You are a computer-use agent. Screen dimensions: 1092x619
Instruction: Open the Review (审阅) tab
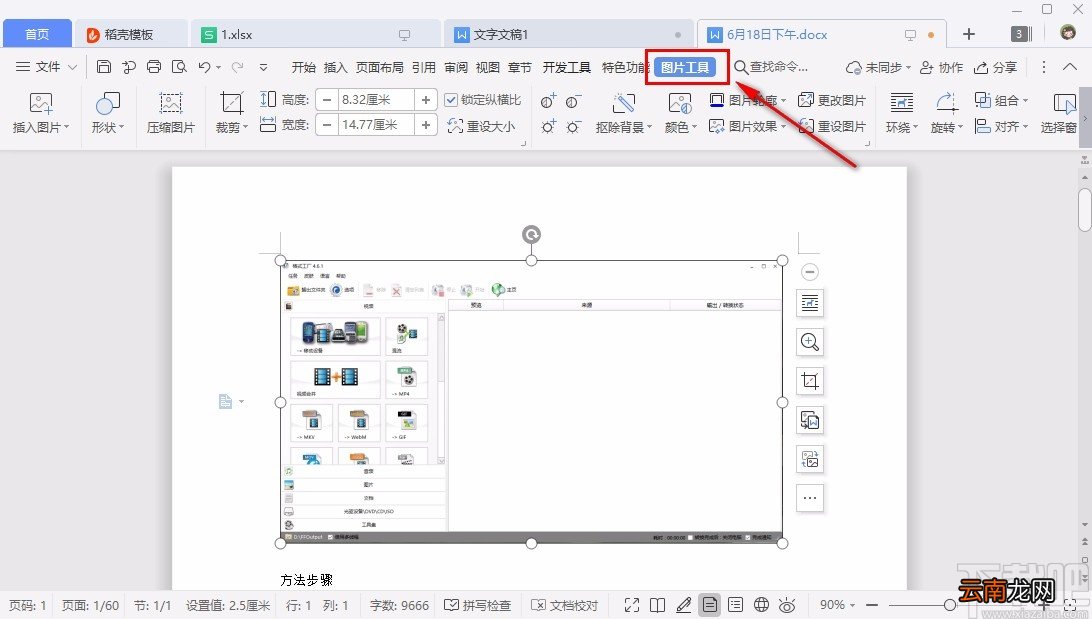click(456, 67)
